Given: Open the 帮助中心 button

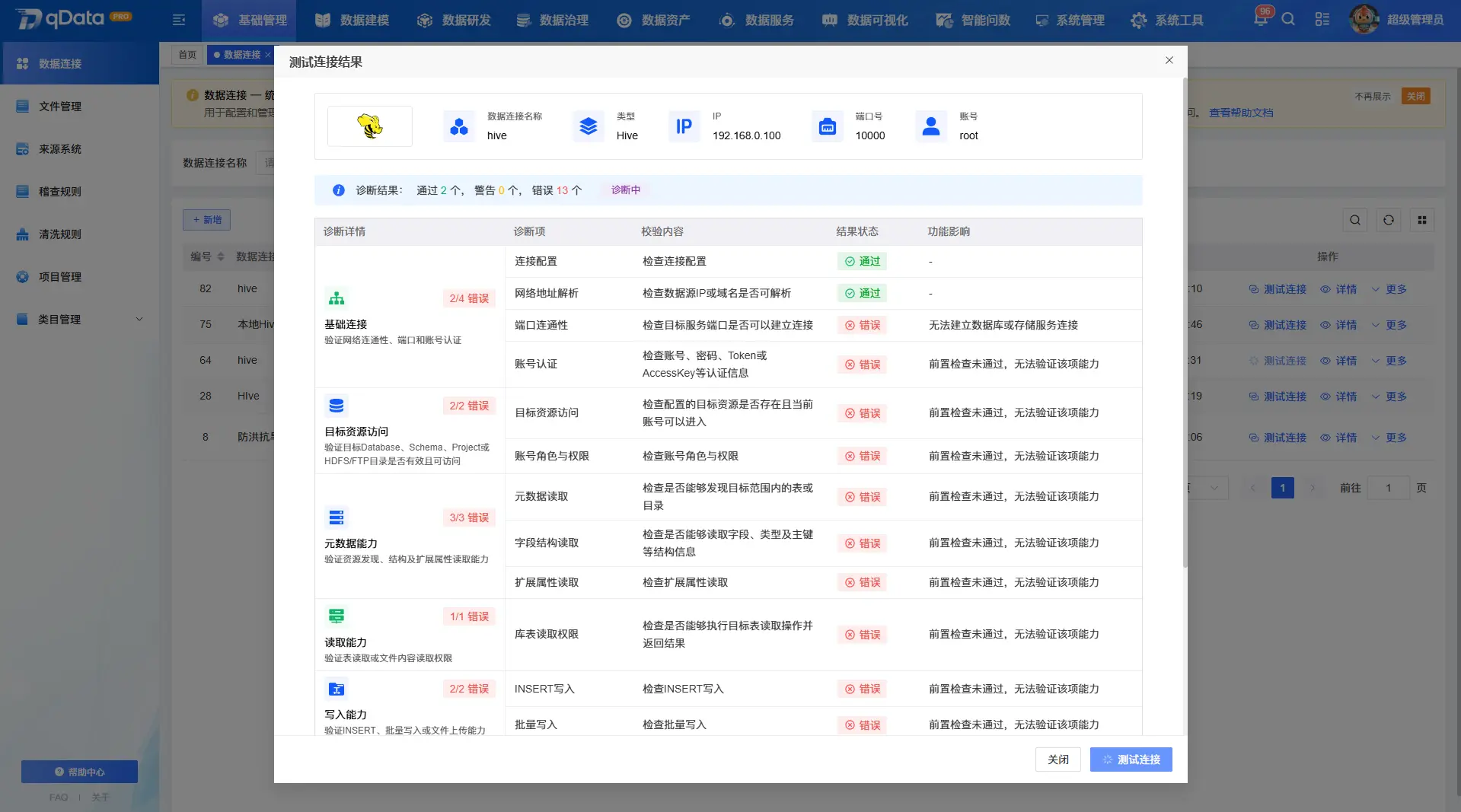Looking at the screenshot, I should (x=79, y=772).
